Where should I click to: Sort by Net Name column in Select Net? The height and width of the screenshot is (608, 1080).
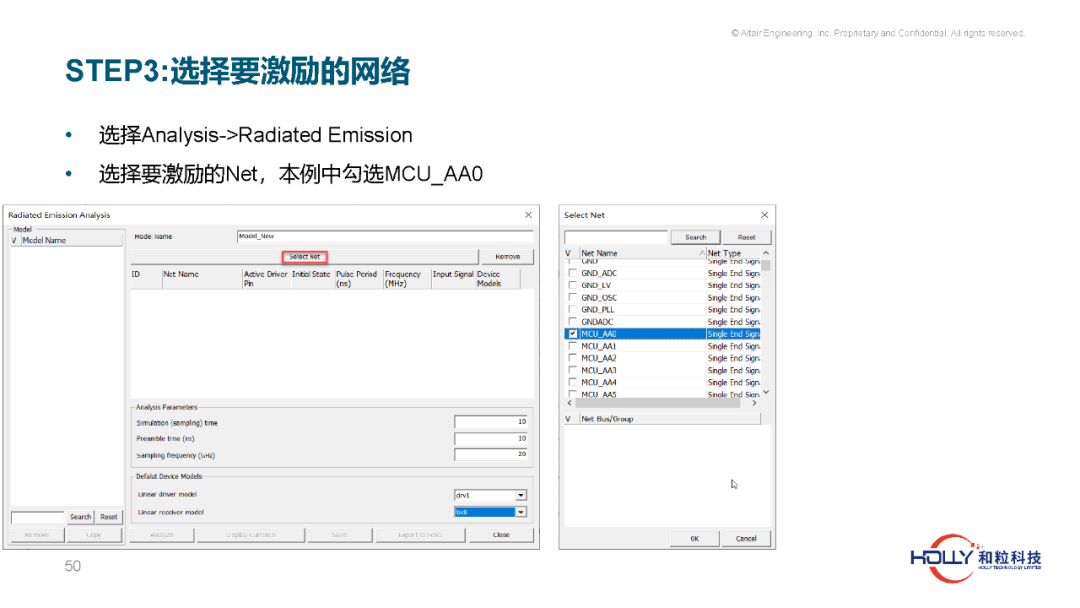point(642,253)
